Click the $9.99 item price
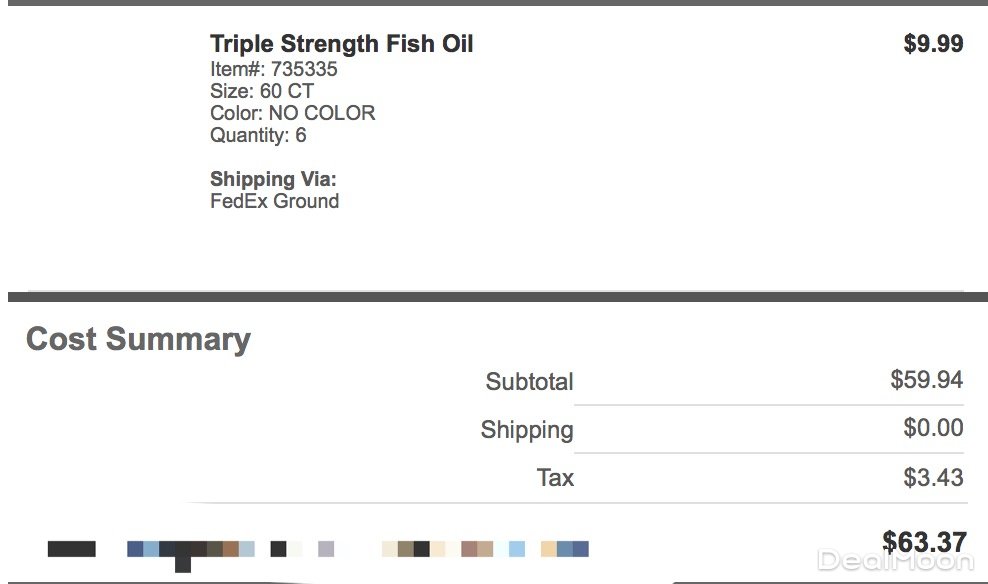Viewport: 988px width, 584px height. coord(933,44)
